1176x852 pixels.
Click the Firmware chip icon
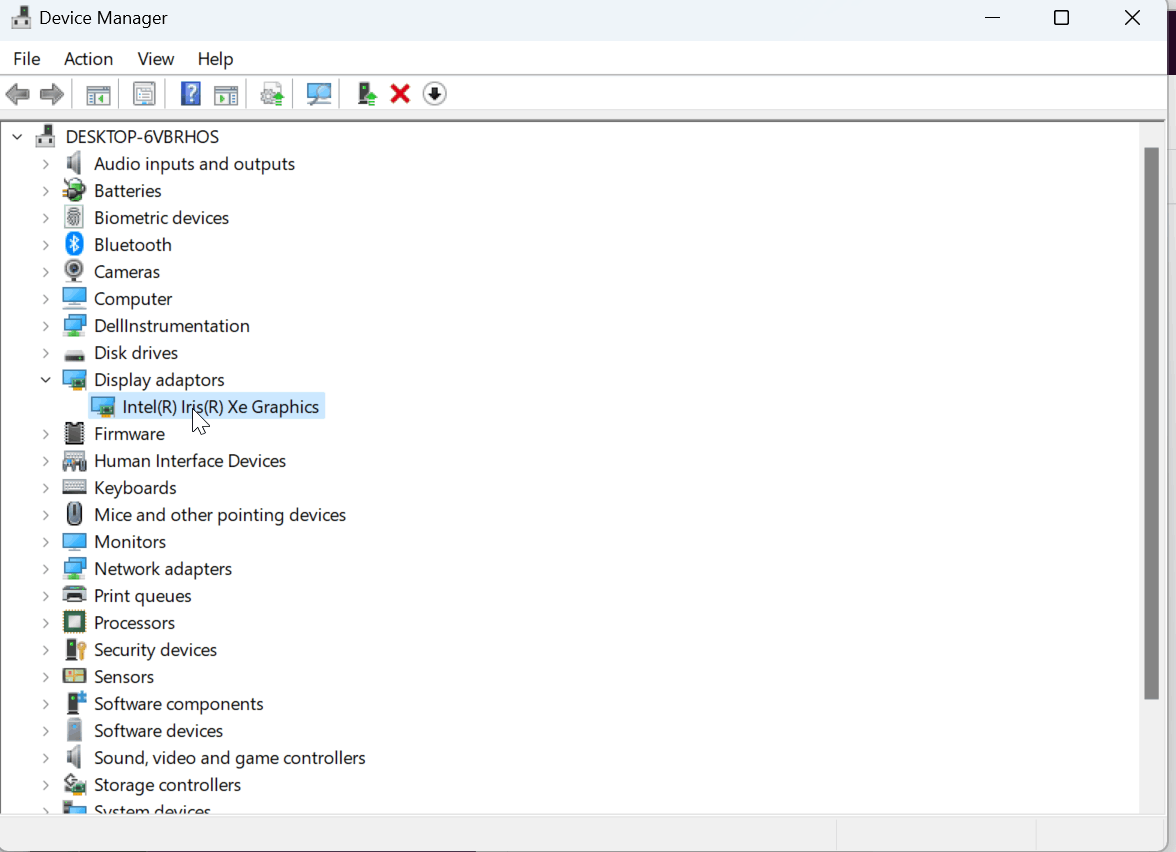tap(74, 433)
